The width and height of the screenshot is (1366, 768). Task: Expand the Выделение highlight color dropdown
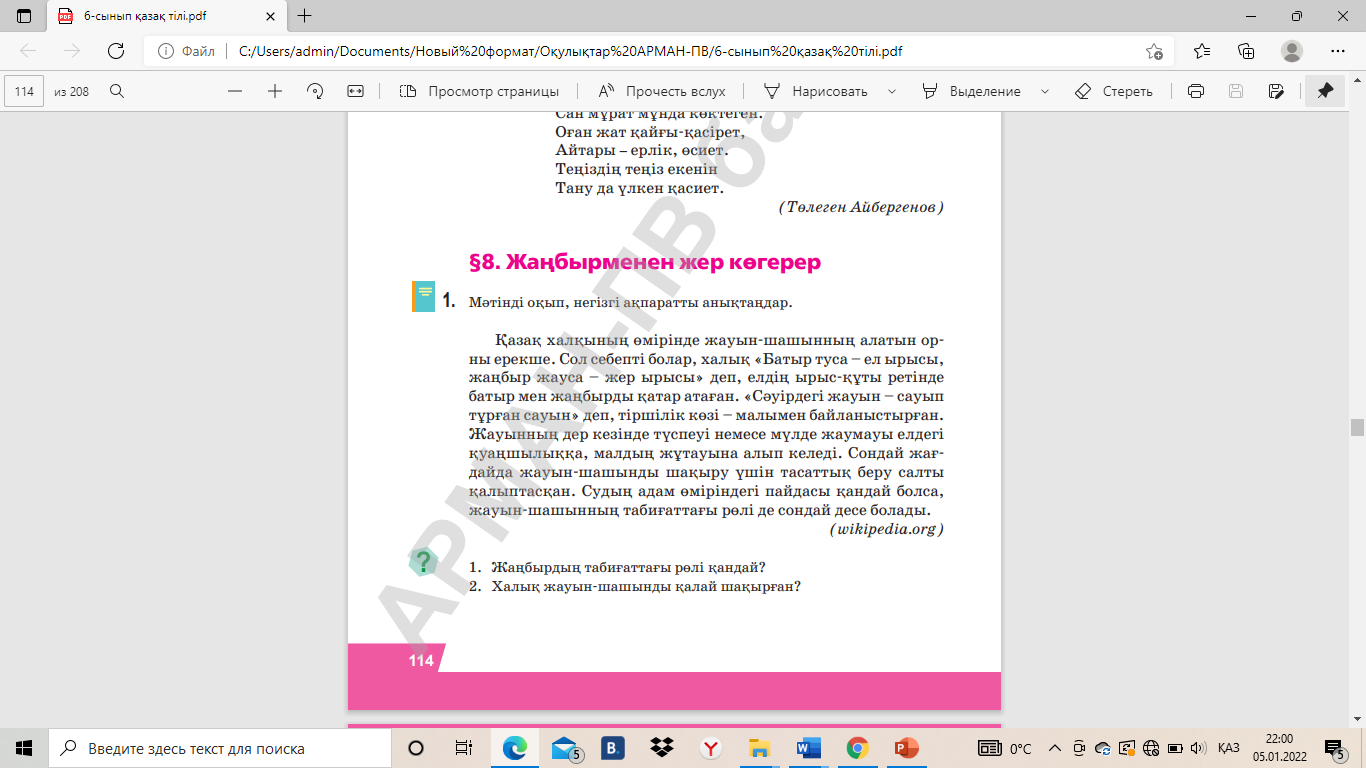click(x=1045, y=91)
